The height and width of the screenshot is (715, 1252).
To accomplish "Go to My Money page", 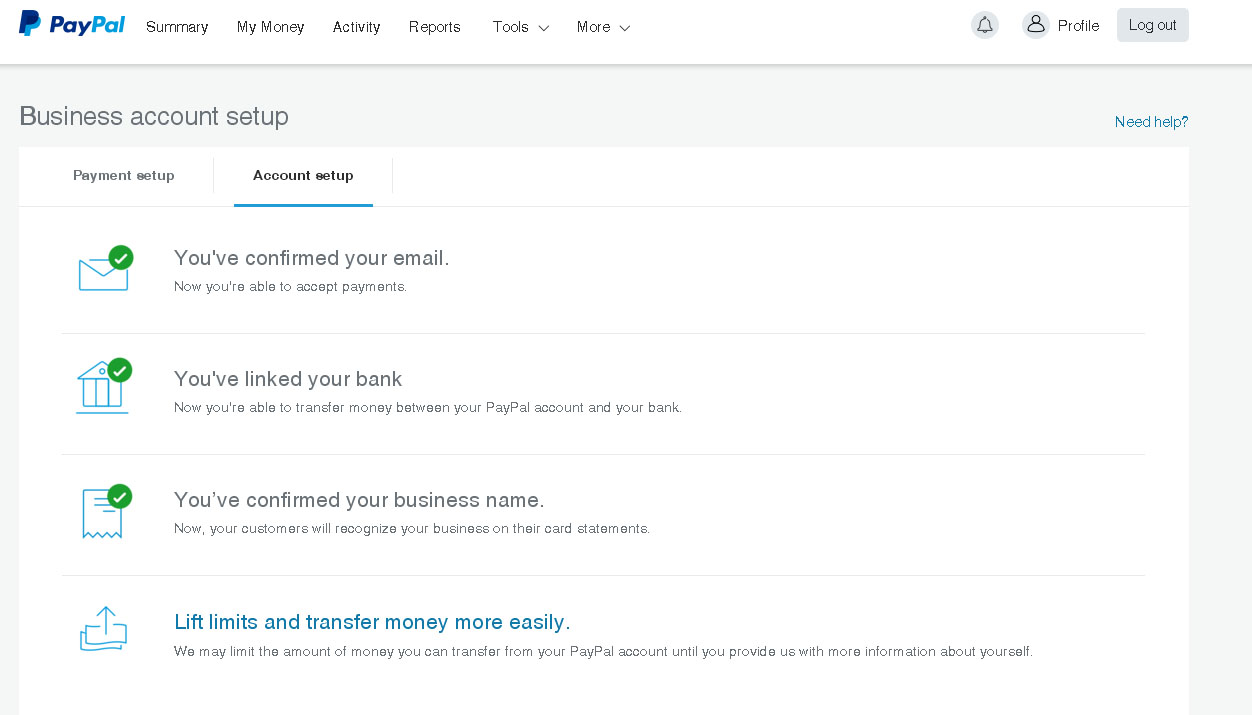I will coord(270,27).
